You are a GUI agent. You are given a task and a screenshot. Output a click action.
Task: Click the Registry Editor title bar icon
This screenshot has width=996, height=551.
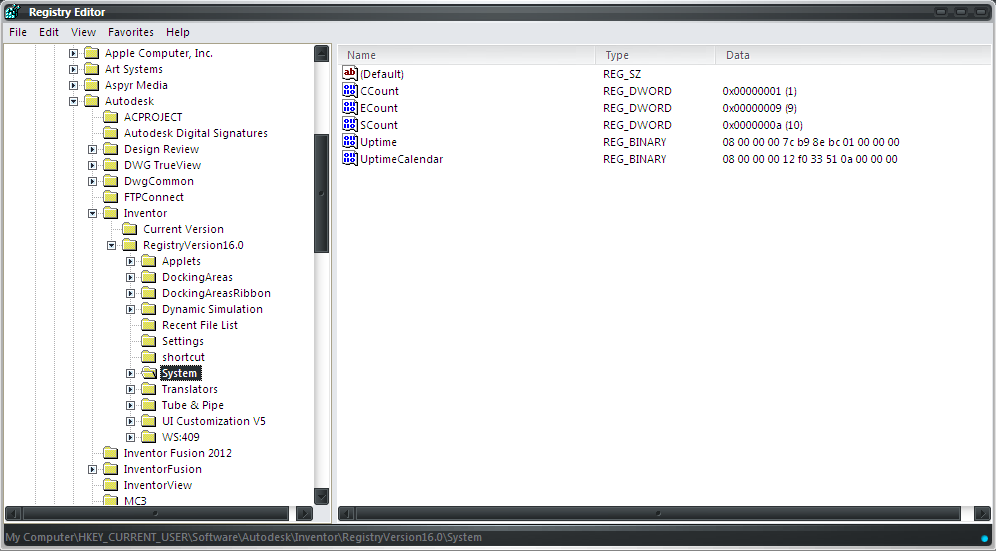click(x=12, y=11)
